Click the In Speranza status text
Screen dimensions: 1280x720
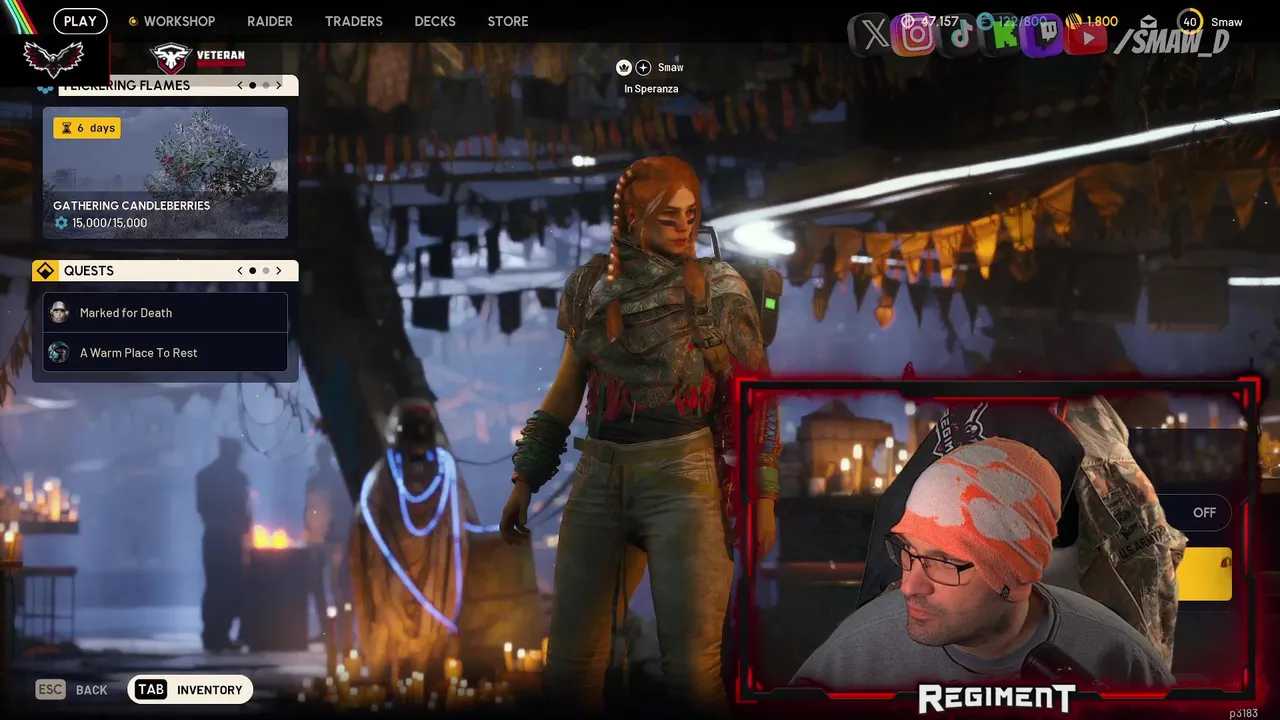(651, 89)
